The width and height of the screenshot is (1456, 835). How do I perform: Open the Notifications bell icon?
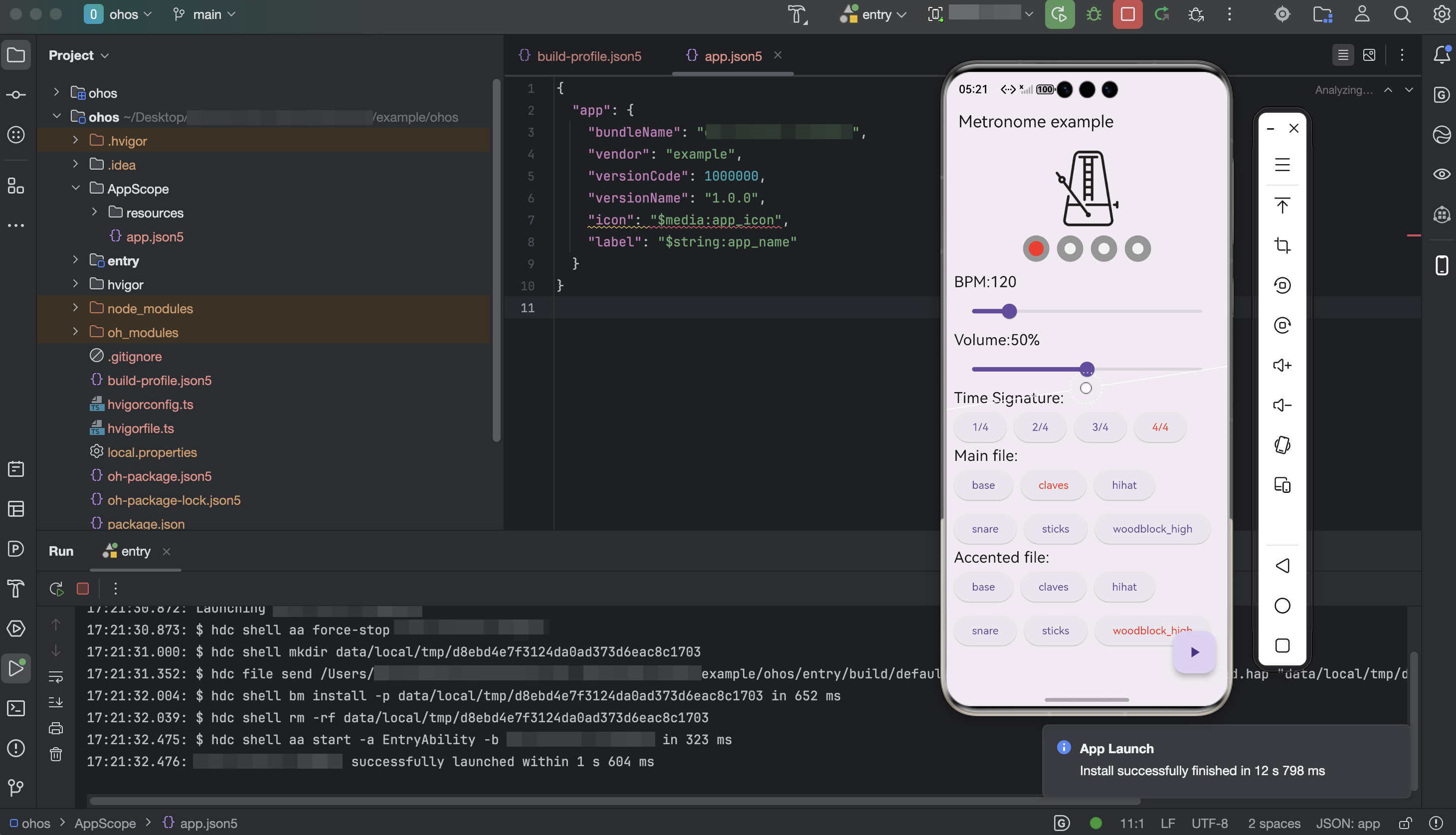click(x=1441, y=55)
